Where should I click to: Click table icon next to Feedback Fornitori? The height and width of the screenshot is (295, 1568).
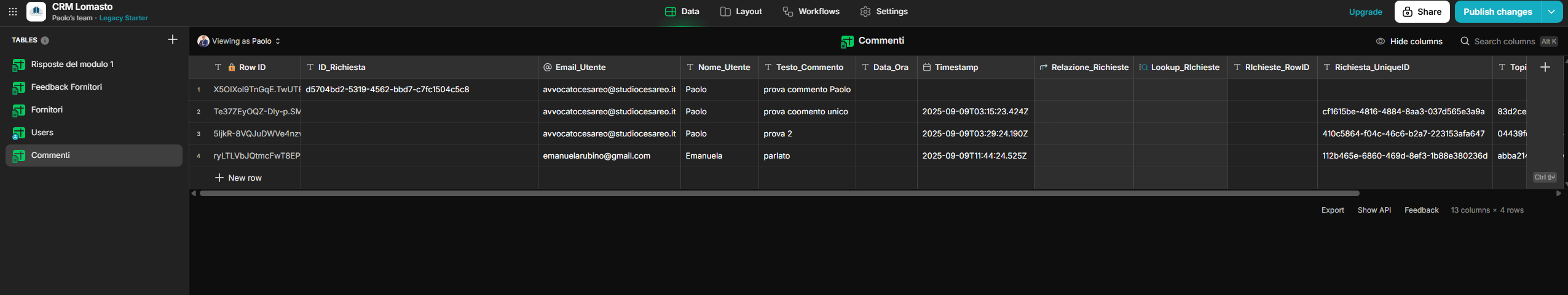(x=19, y=87)
